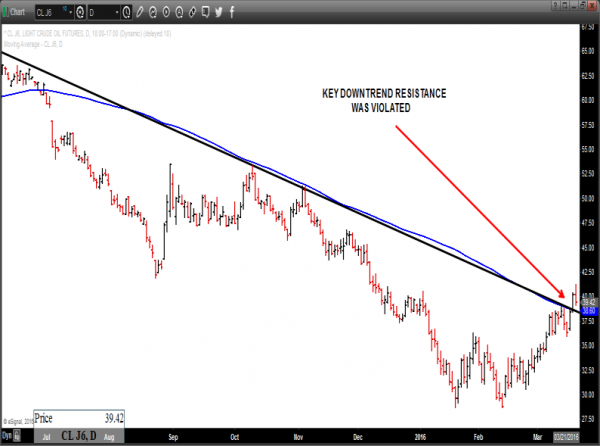Click the 03/21/2016 date marker
The image size is (600, 446).
point(566,438)
